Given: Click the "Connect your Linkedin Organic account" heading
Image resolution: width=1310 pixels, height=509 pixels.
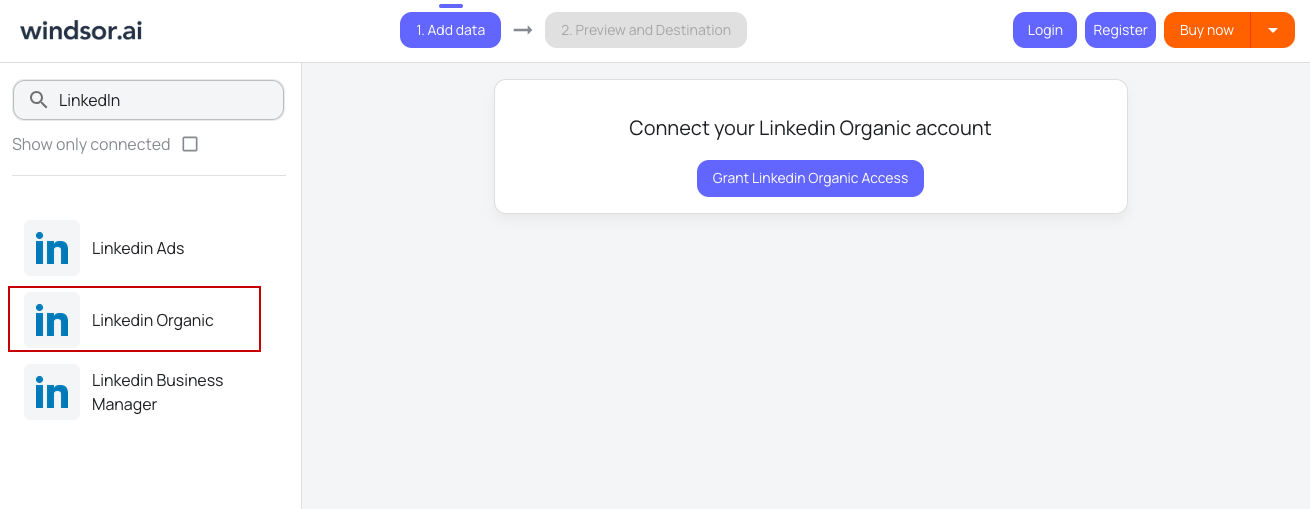Looking at the screenshot, I should click(x=810, y=128).
